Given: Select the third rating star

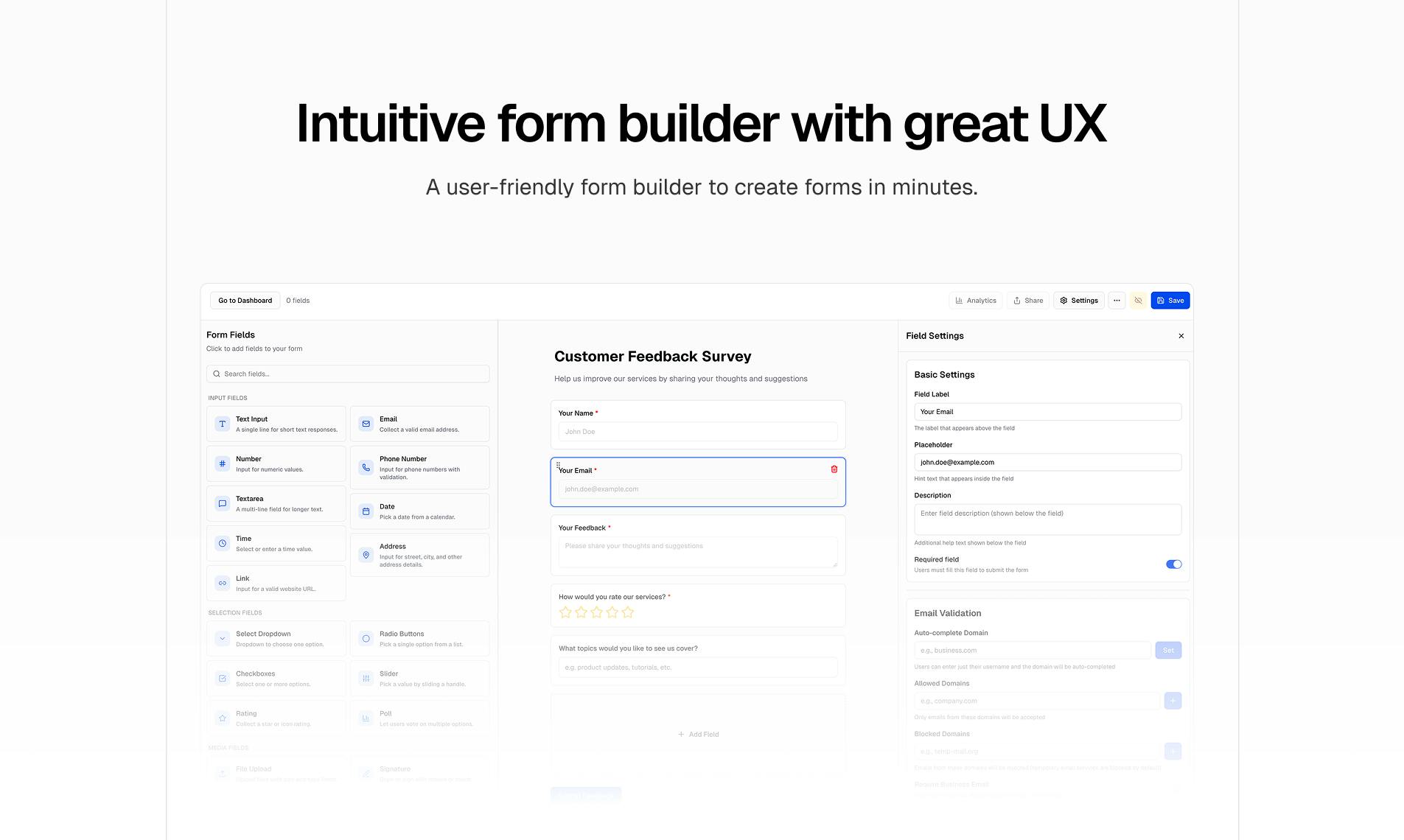Looking at the screenshot, I should [596, 612].
